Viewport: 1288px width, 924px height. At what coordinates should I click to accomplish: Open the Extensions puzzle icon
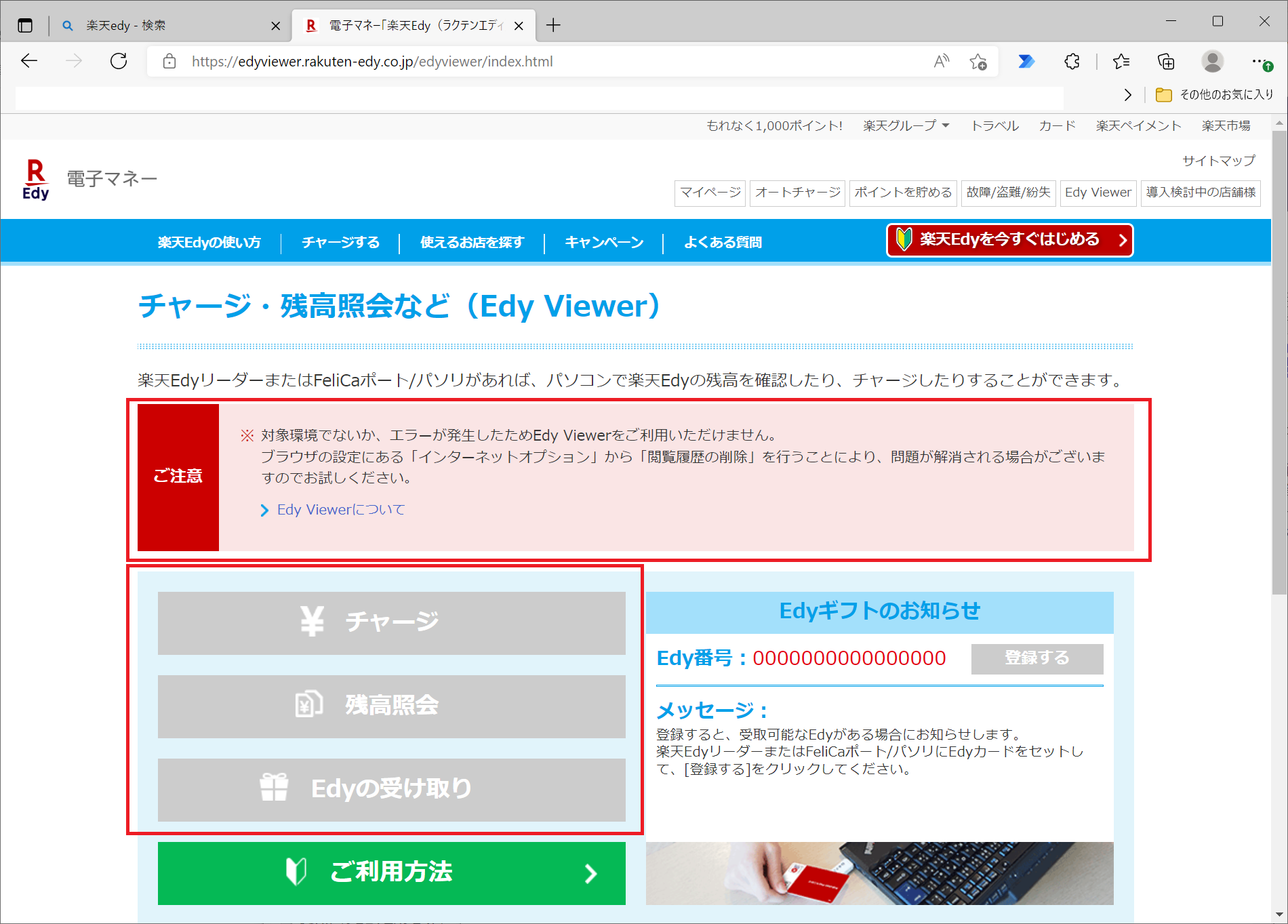click(1072, 62)
